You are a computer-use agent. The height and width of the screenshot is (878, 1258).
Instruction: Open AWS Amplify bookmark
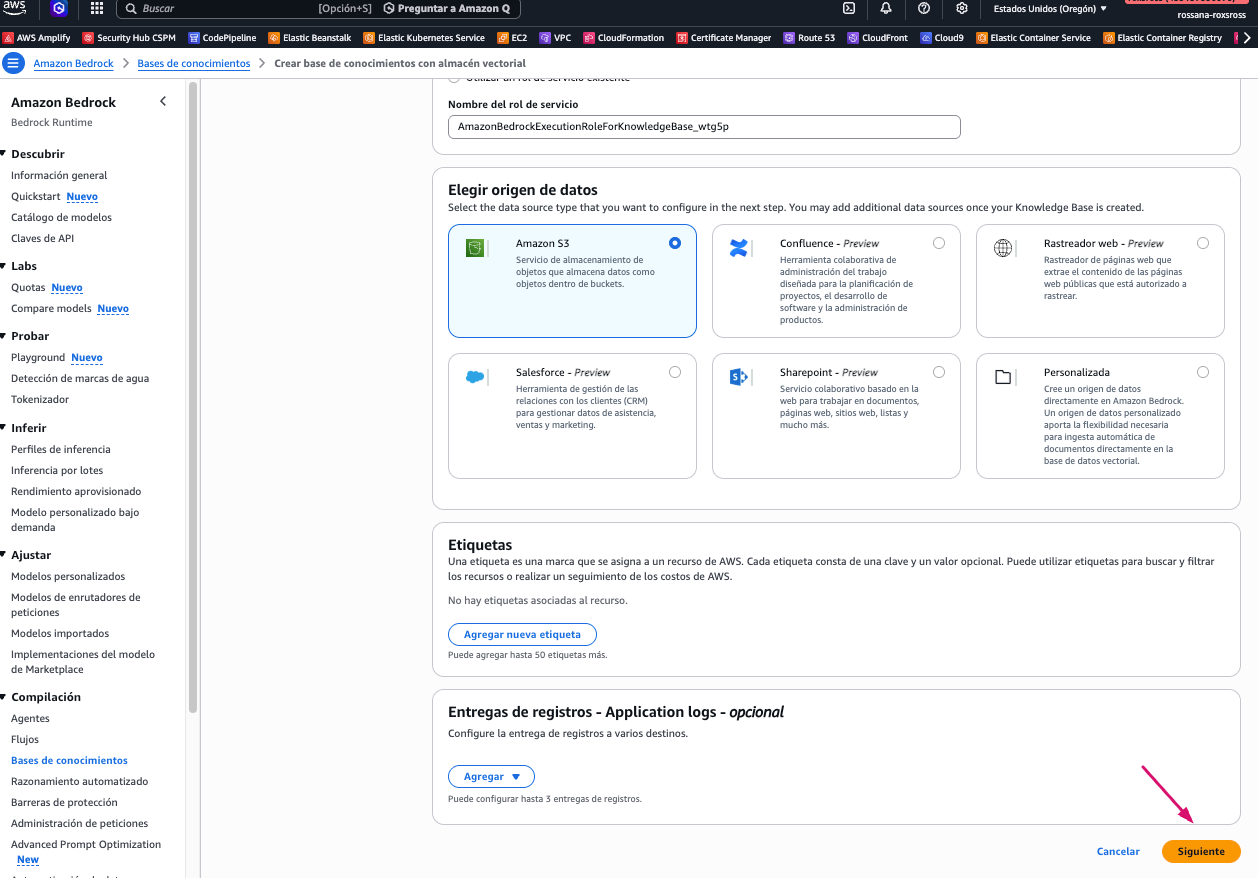click(37, 38)
